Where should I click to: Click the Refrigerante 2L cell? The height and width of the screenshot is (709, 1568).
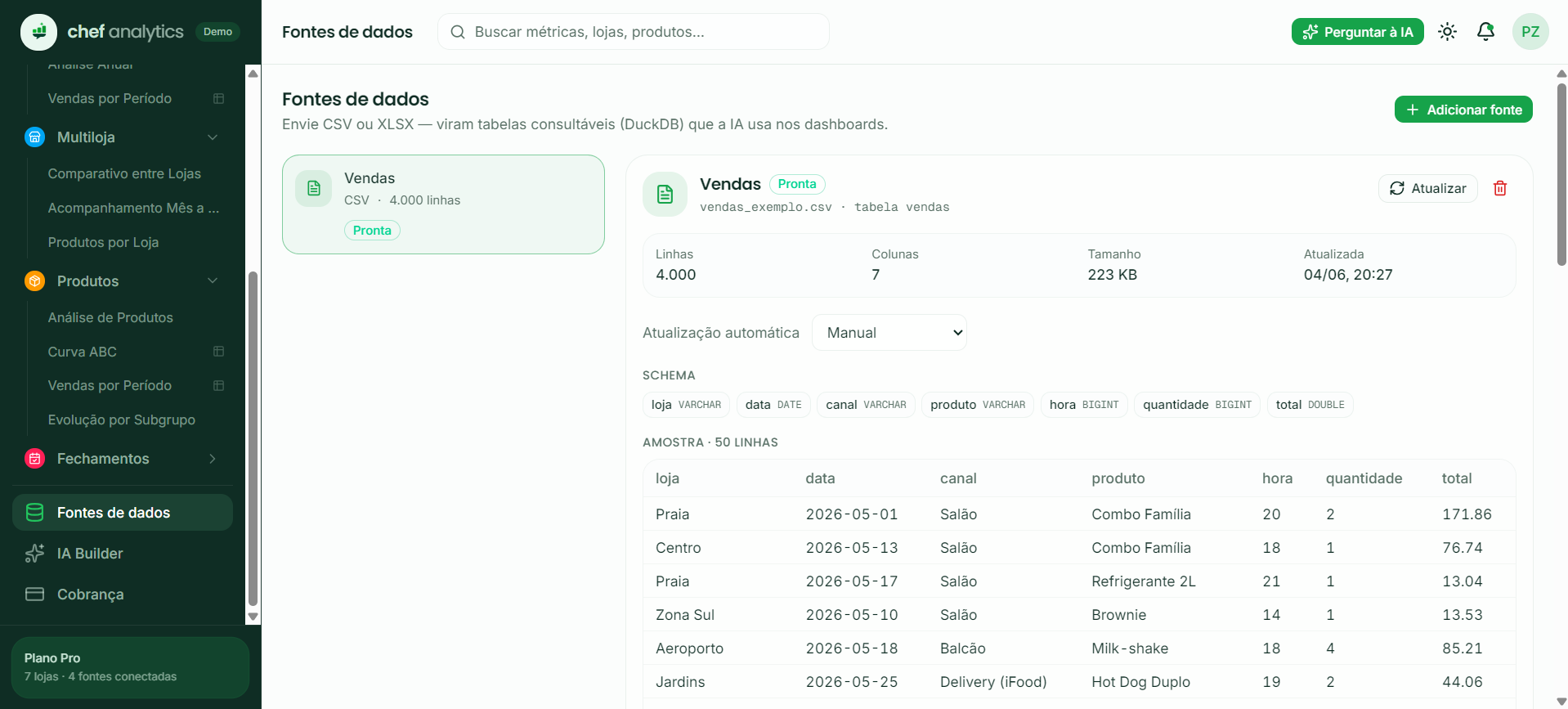(1143, 581)
